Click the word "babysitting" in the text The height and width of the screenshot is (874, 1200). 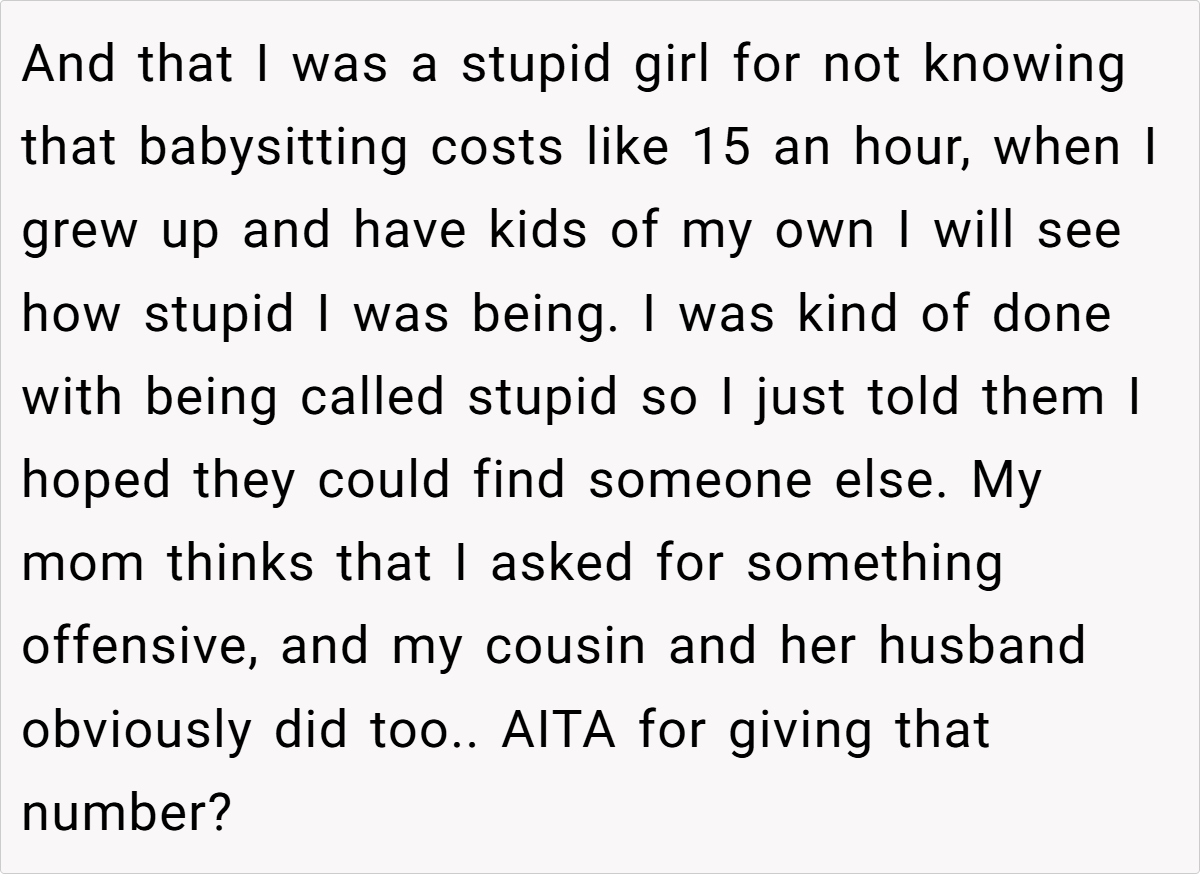point(273,149)
